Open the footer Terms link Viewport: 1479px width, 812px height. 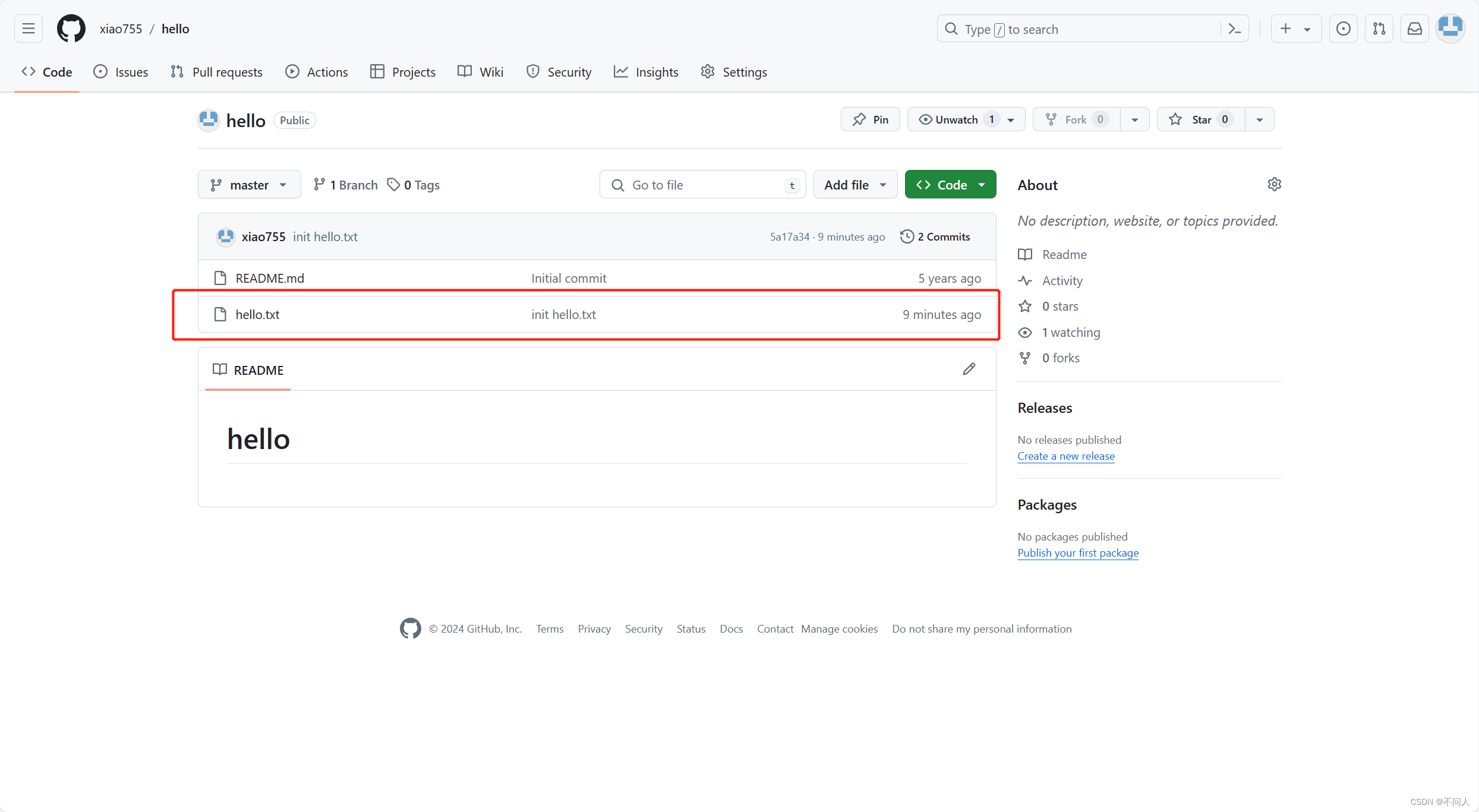[550, 628]
